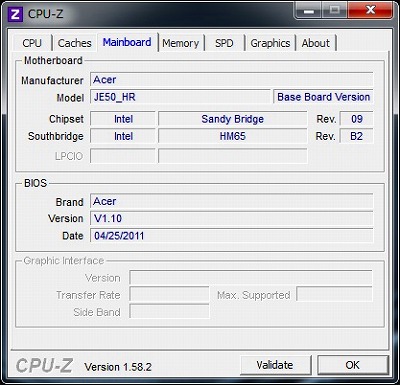Close the CPU-Z window
The width and height of the screenshot is (400, 385).
point(370,10)
